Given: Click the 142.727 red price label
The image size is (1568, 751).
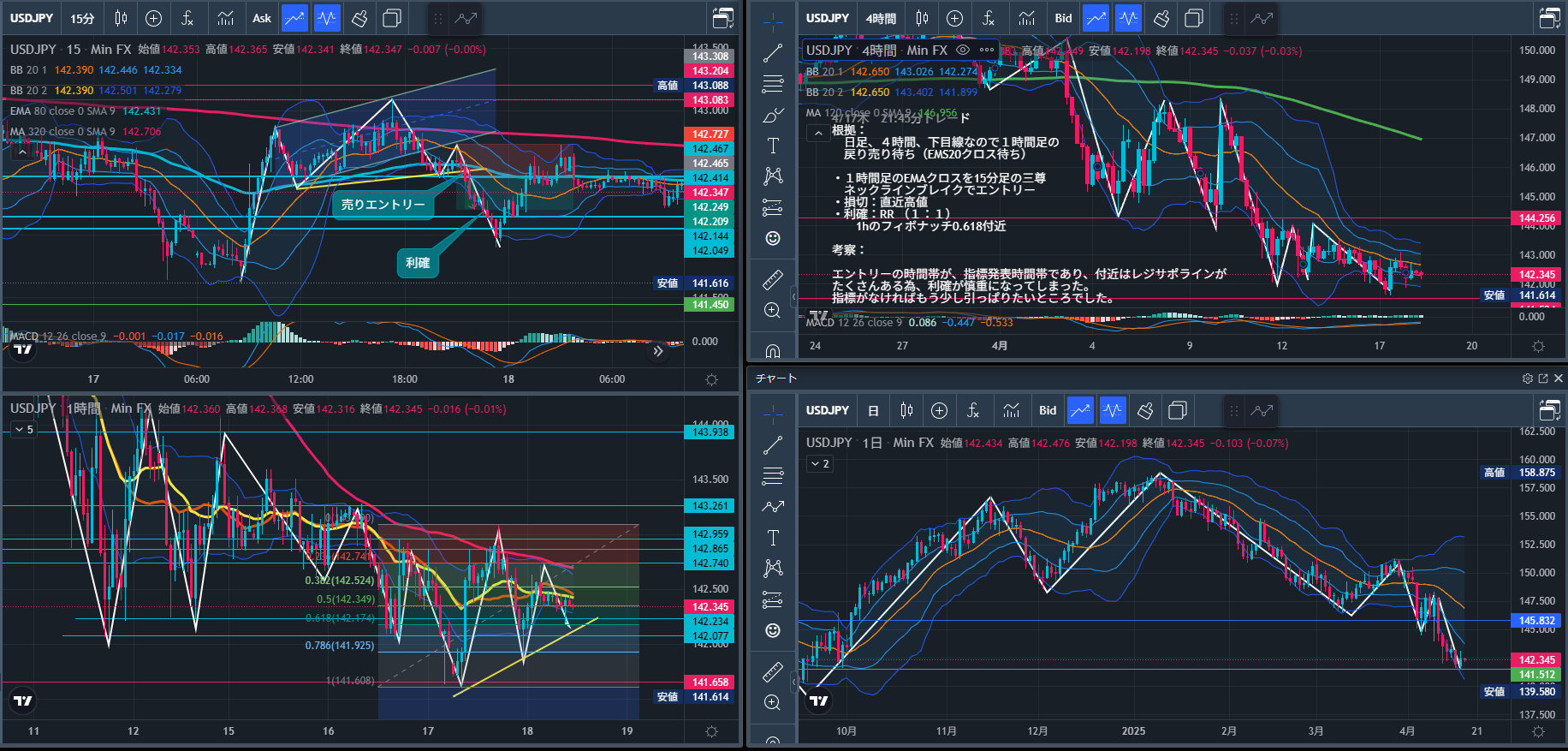Looking at the screenshot, I should [x=710, y=134].
